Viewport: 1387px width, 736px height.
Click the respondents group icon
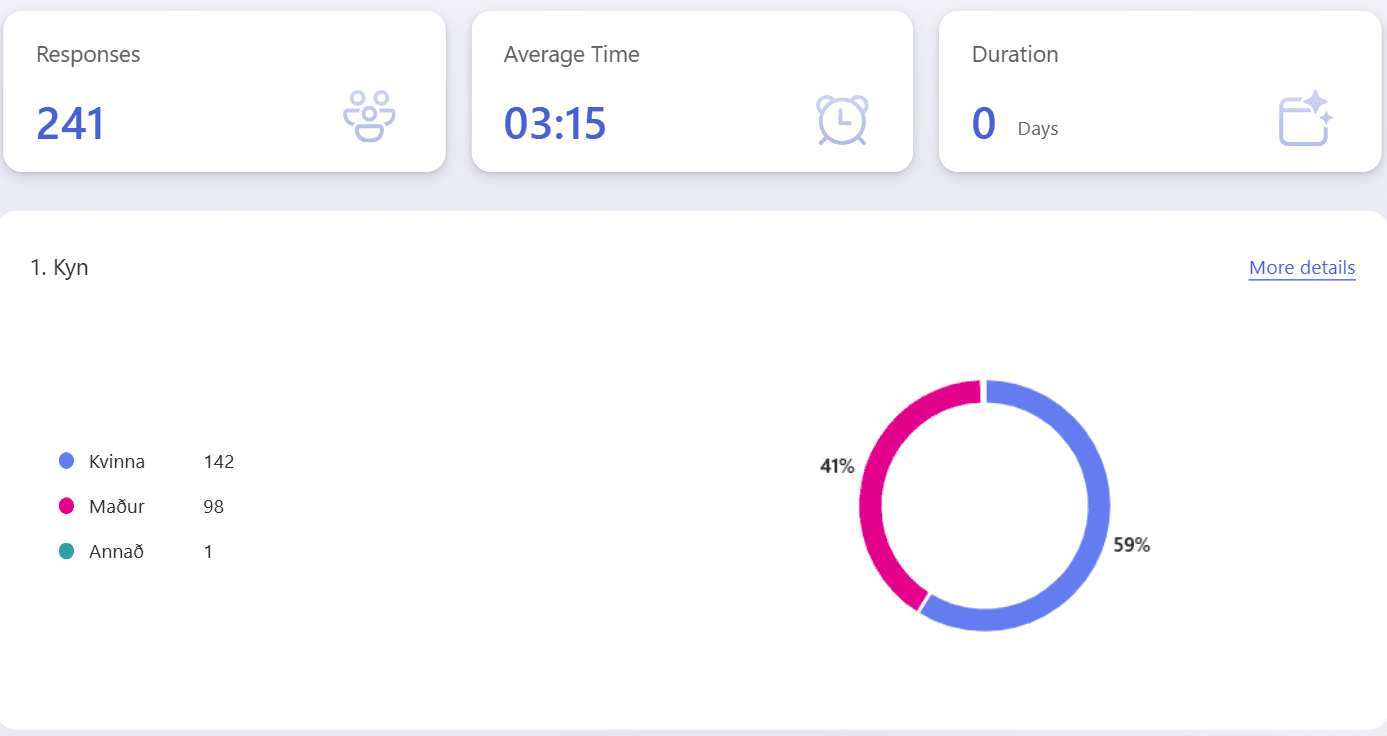369,118
